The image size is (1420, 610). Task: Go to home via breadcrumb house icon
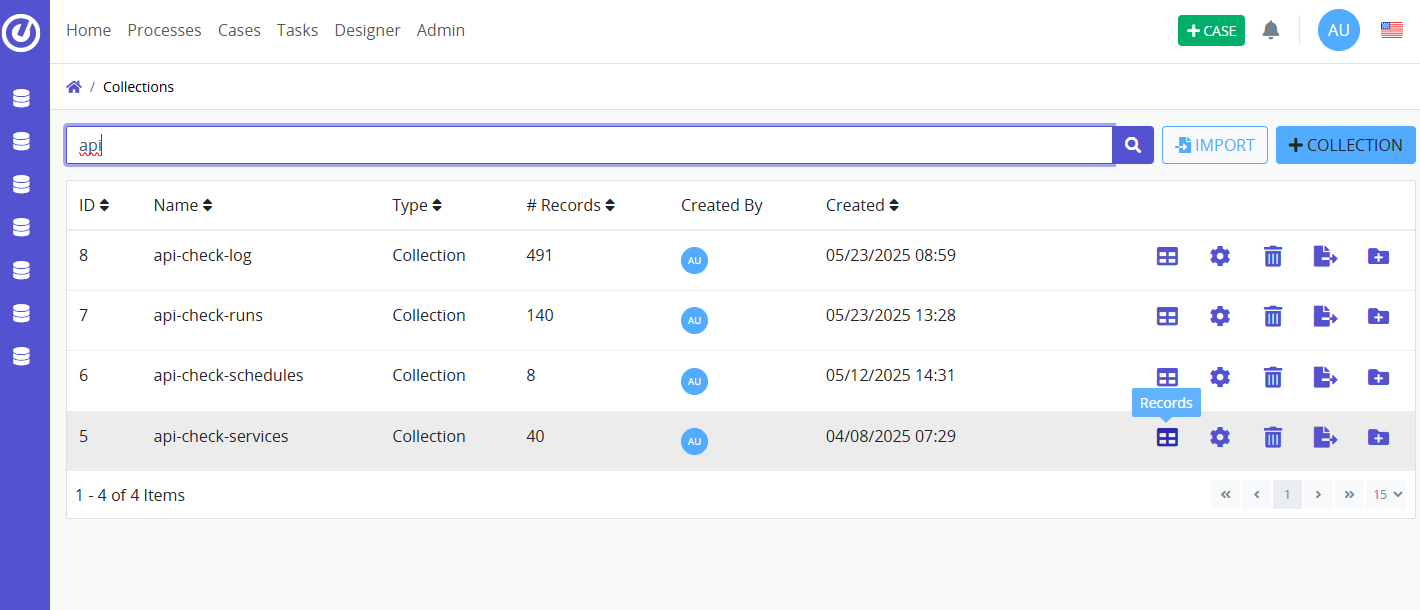[x=74, y=87]
